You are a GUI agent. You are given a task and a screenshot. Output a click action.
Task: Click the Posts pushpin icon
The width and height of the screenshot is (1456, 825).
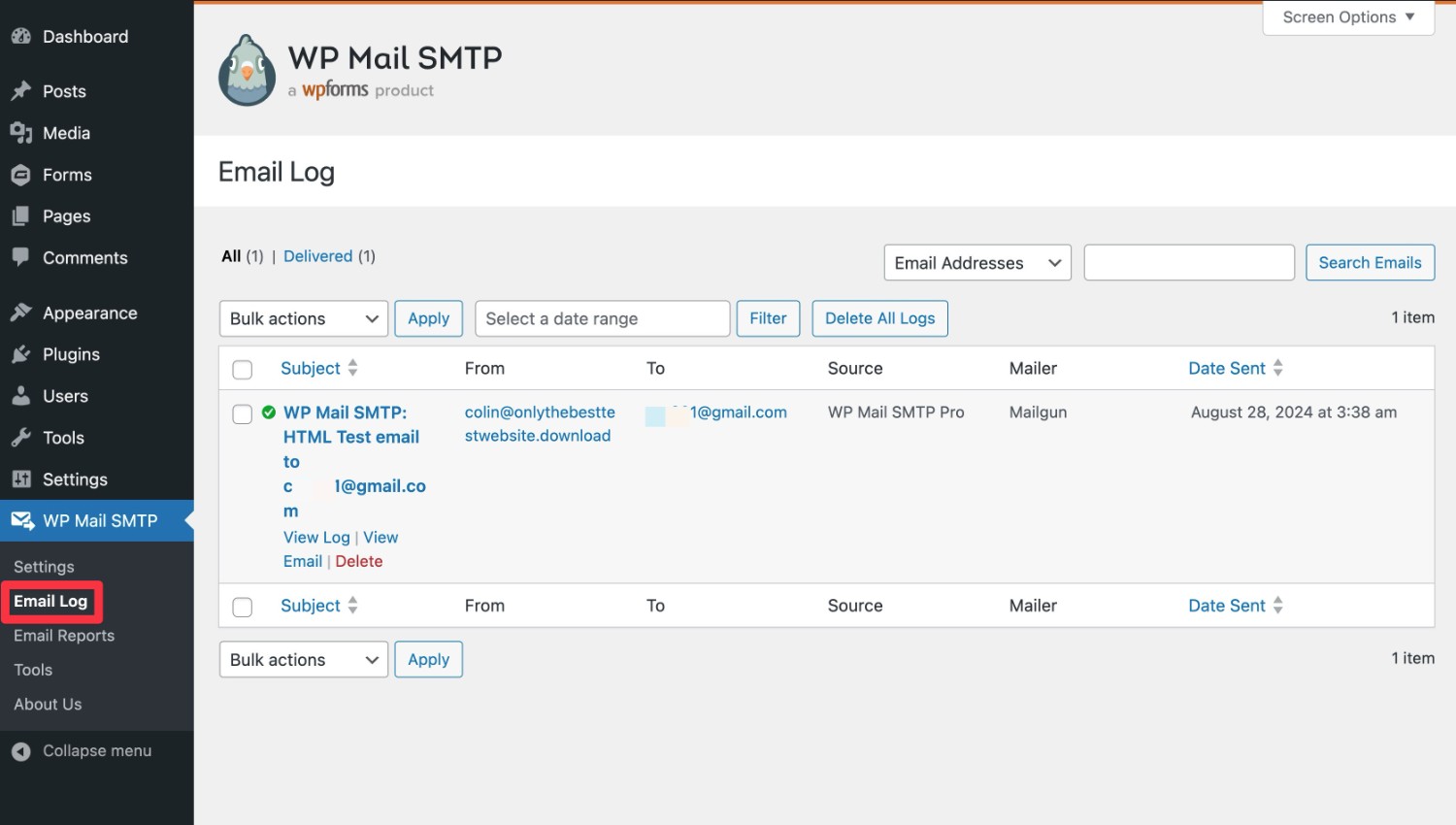(21, 91)
